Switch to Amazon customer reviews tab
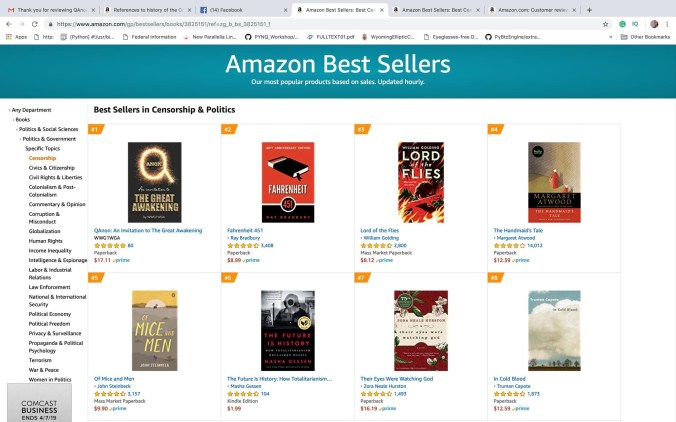 coord(533,8)
